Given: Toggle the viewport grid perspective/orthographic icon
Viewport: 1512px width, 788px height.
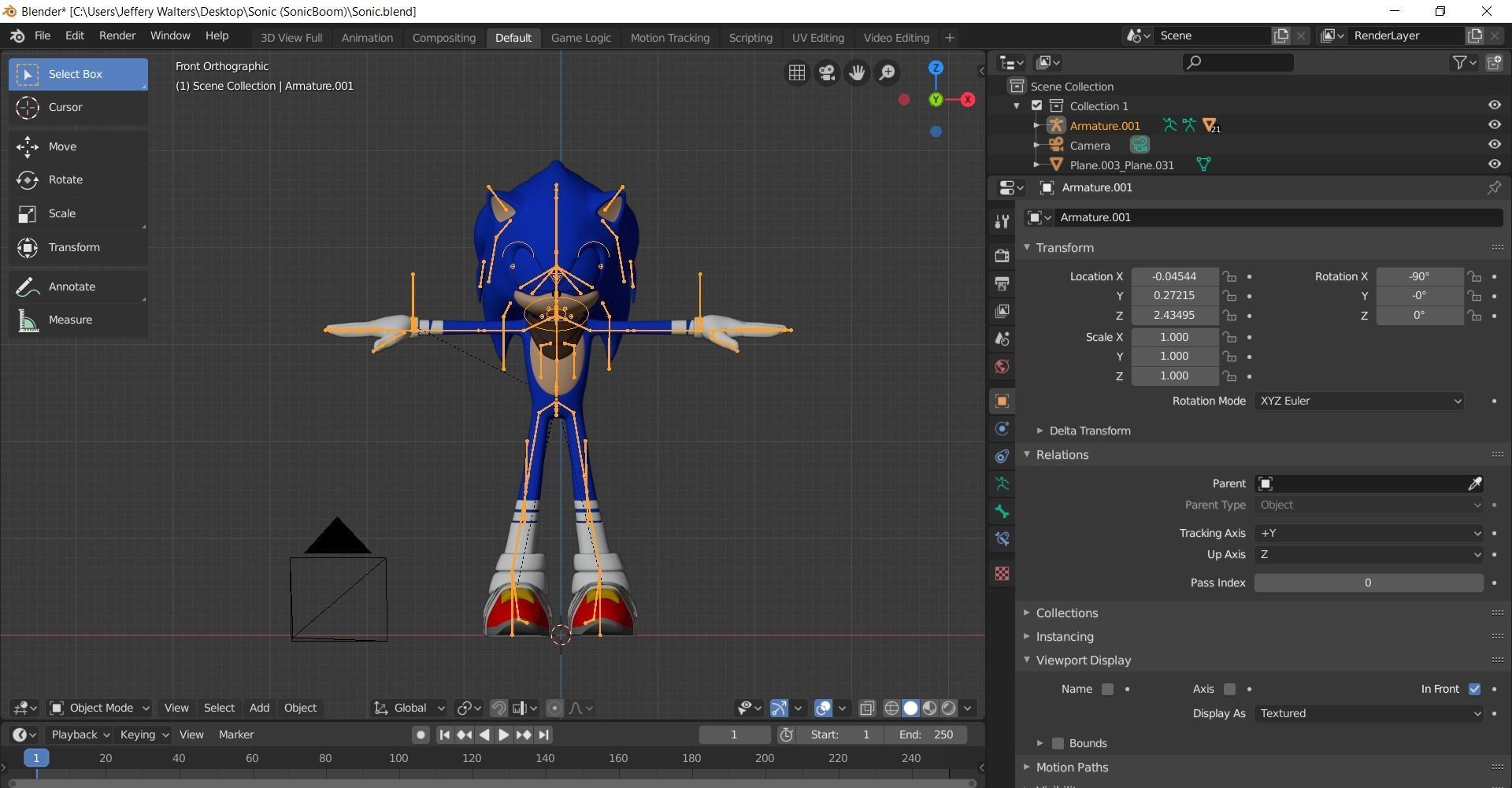Looking at the screenshot, I should point(797,73).
